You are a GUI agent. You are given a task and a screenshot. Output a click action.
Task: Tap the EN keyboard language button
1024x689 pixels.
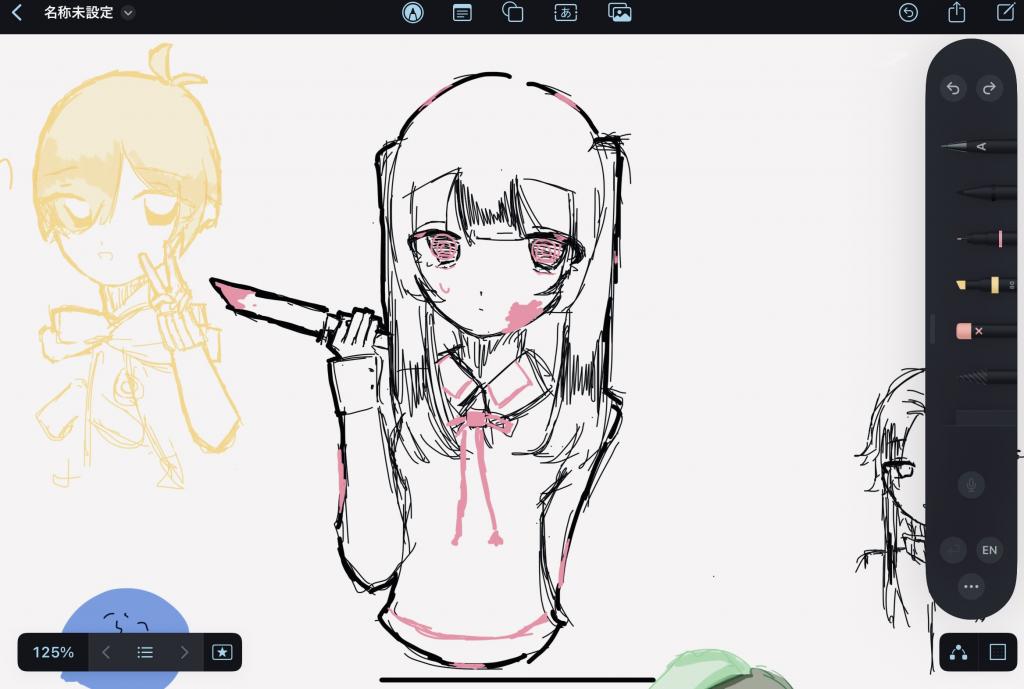[989, 550]
